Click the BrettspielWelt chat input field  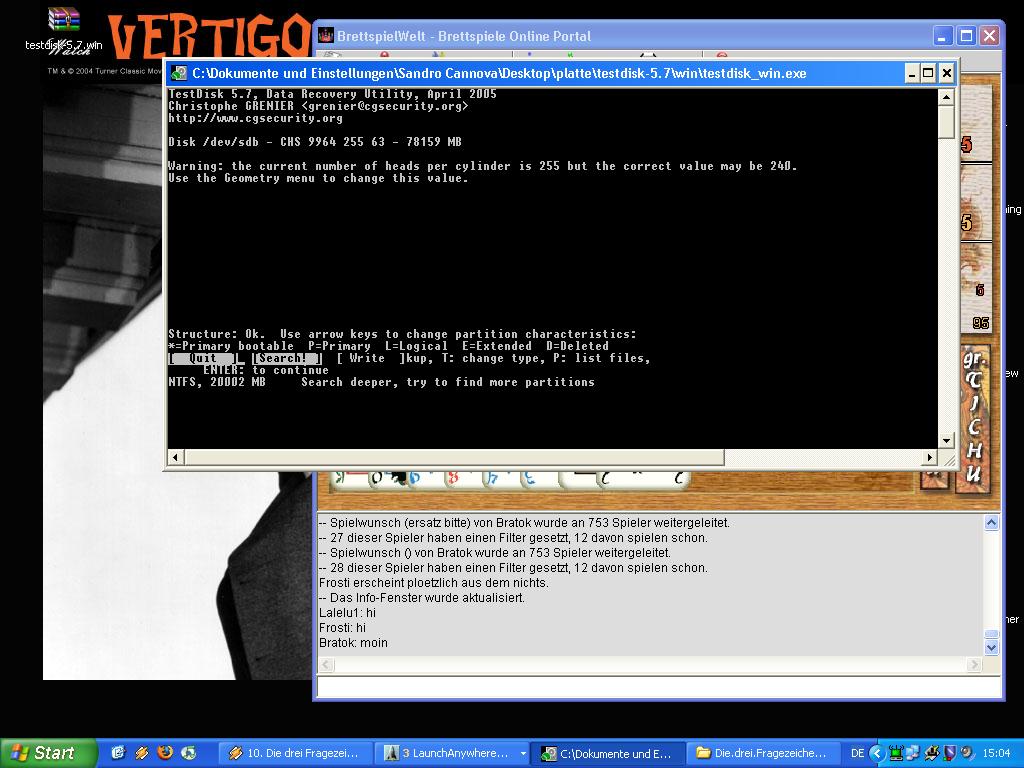pos(659,686)
